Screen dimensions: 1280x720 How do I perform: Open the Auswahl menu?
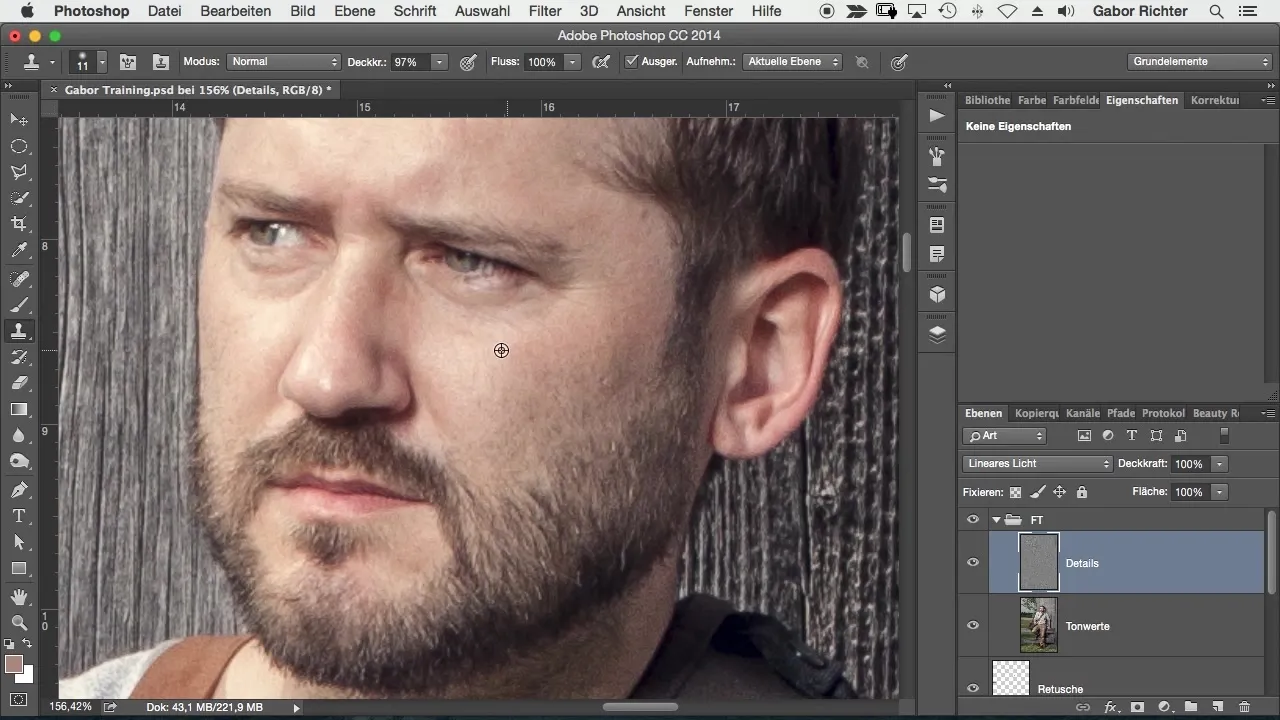point(482,11)
